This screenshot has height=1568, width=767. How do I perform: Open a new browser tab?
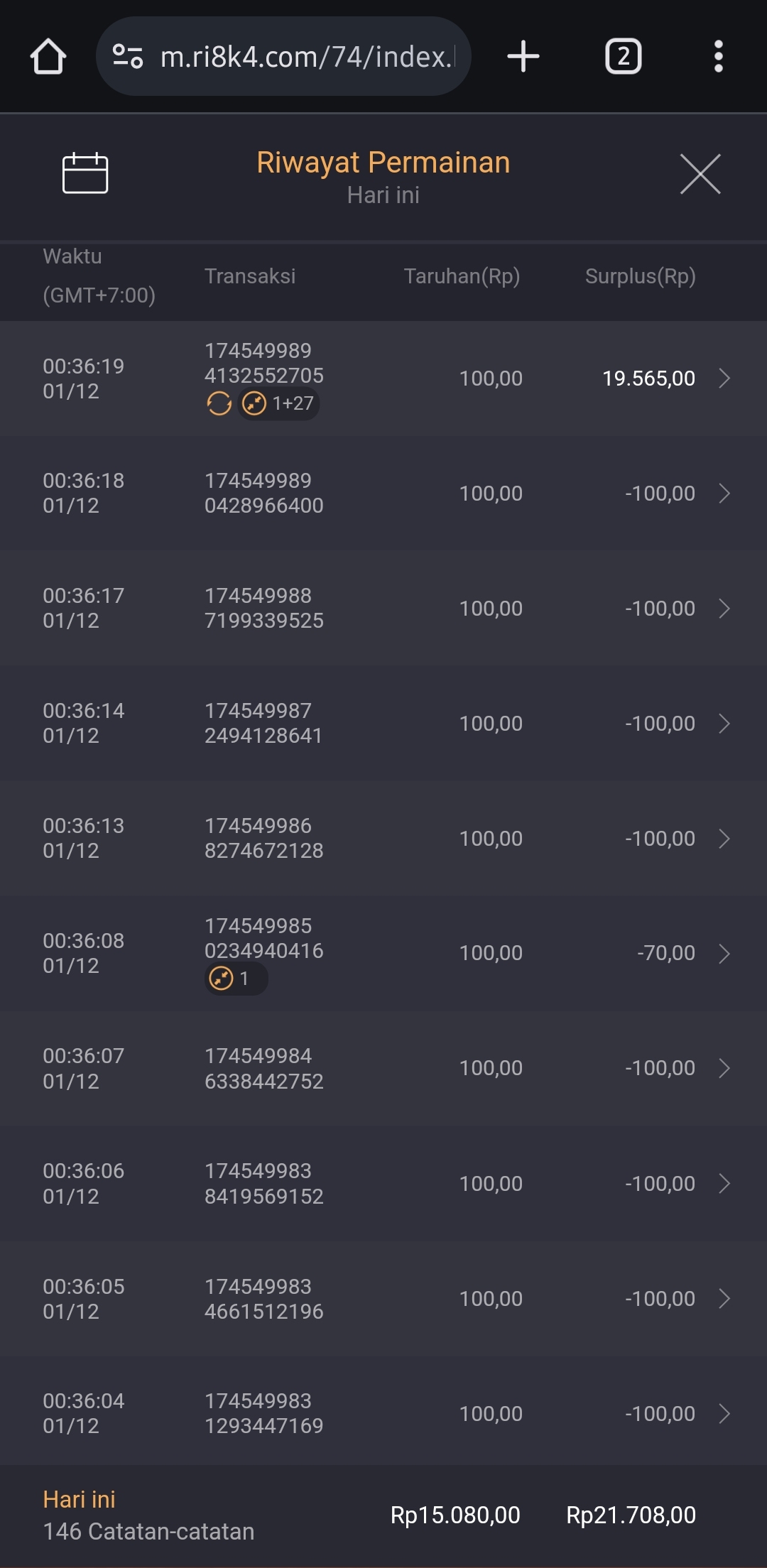(523, 57)
